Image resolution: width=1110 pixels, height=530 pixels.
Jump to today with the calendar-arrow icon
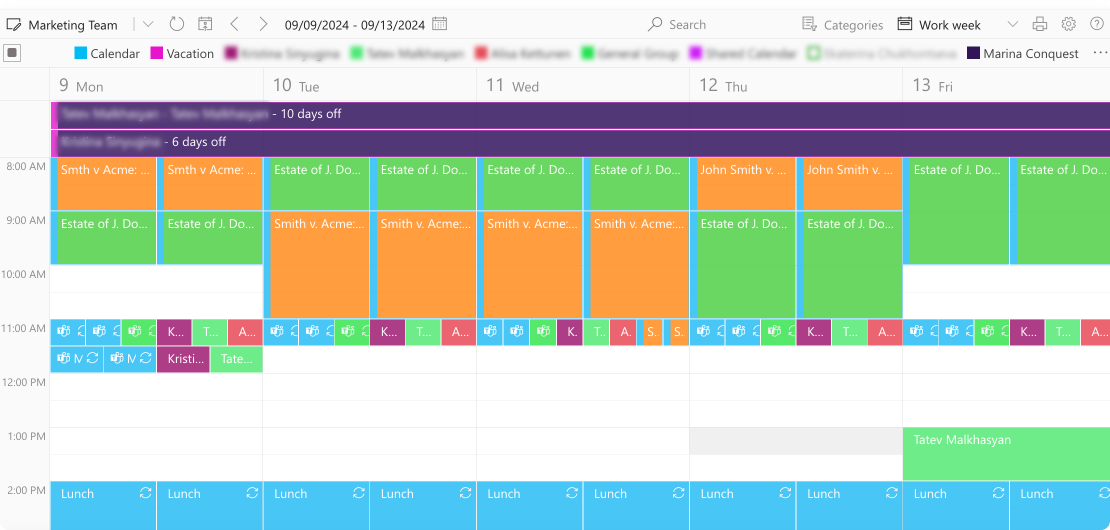pyautogui.click(x=205, y=24)
